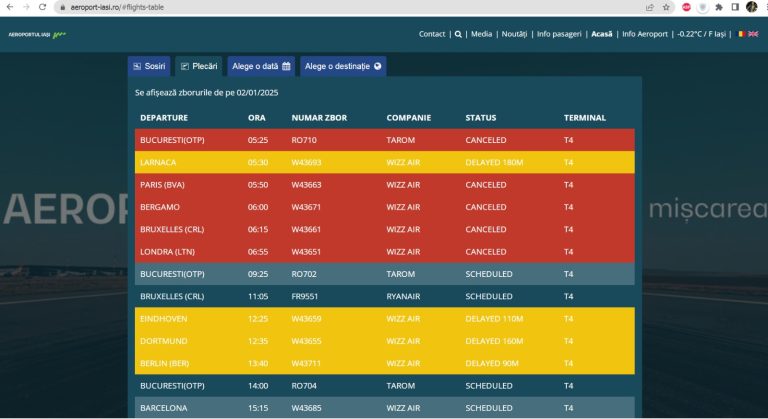This screenshot has width=768, height=419.
Task: Open the Media menu link
Action: pyautogui.click(x=481, y=34)
